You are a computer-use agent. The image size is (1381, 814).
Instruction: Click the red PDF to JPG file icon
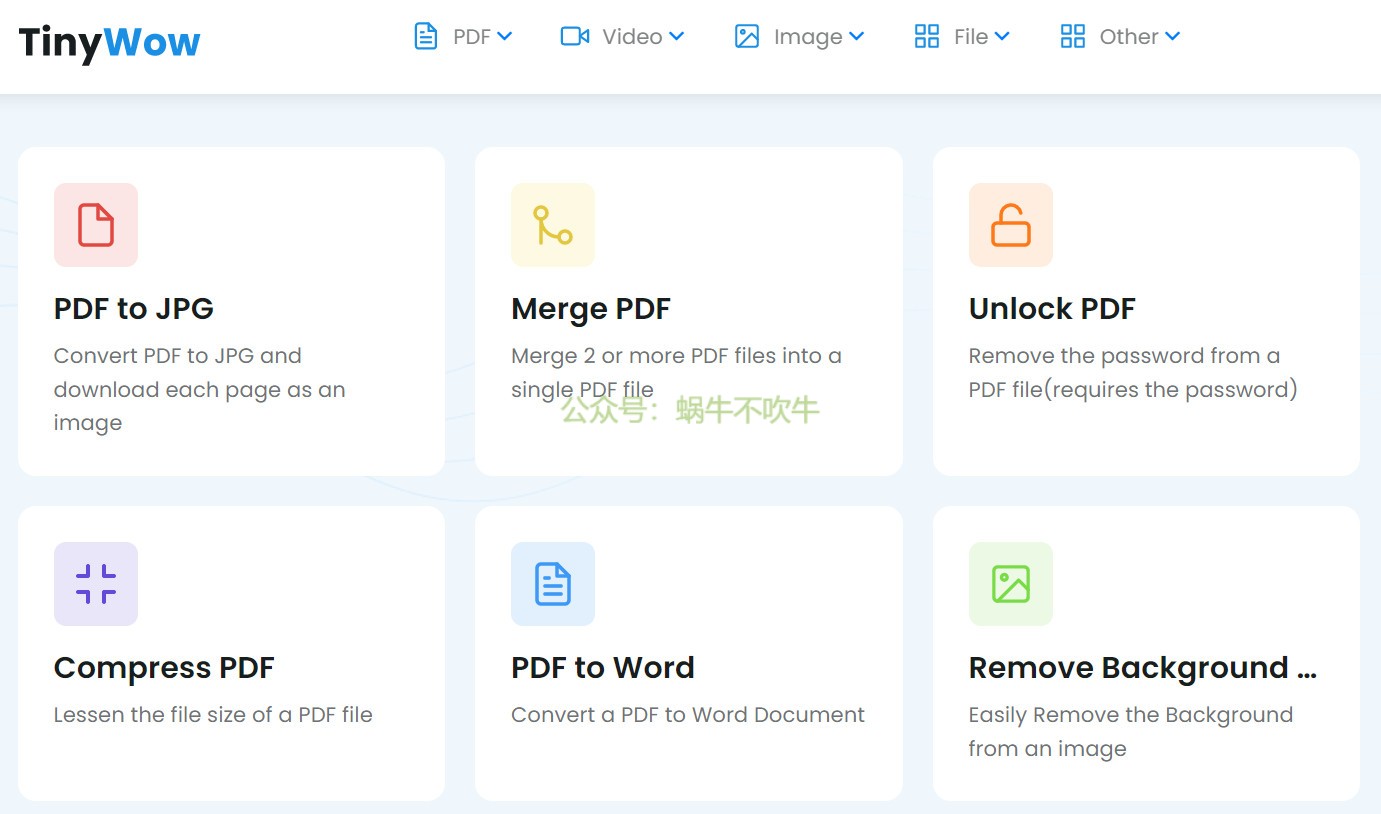click(x=96, y=225)
